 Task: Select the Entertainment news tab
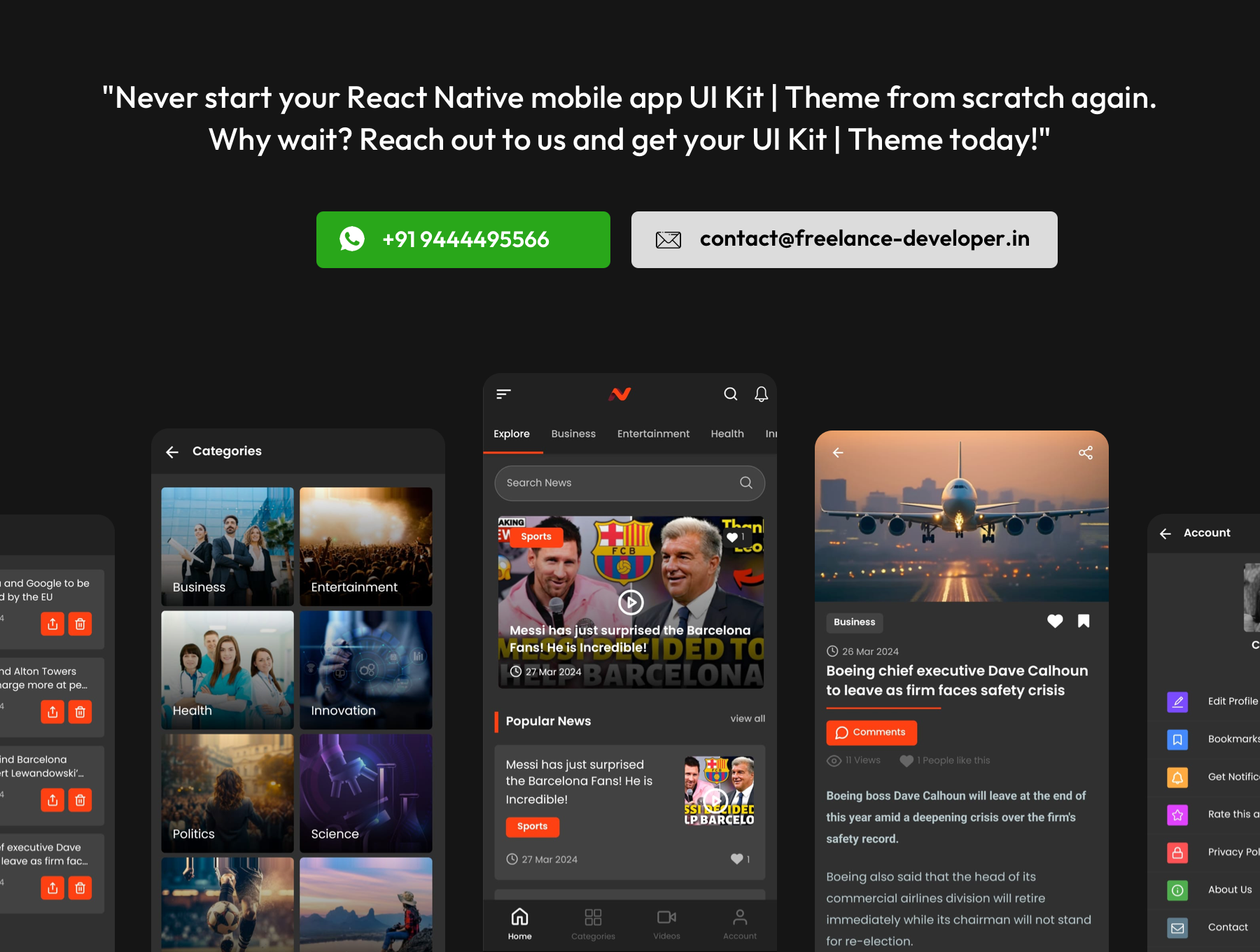pyautogui.click(x=653, y=434)
